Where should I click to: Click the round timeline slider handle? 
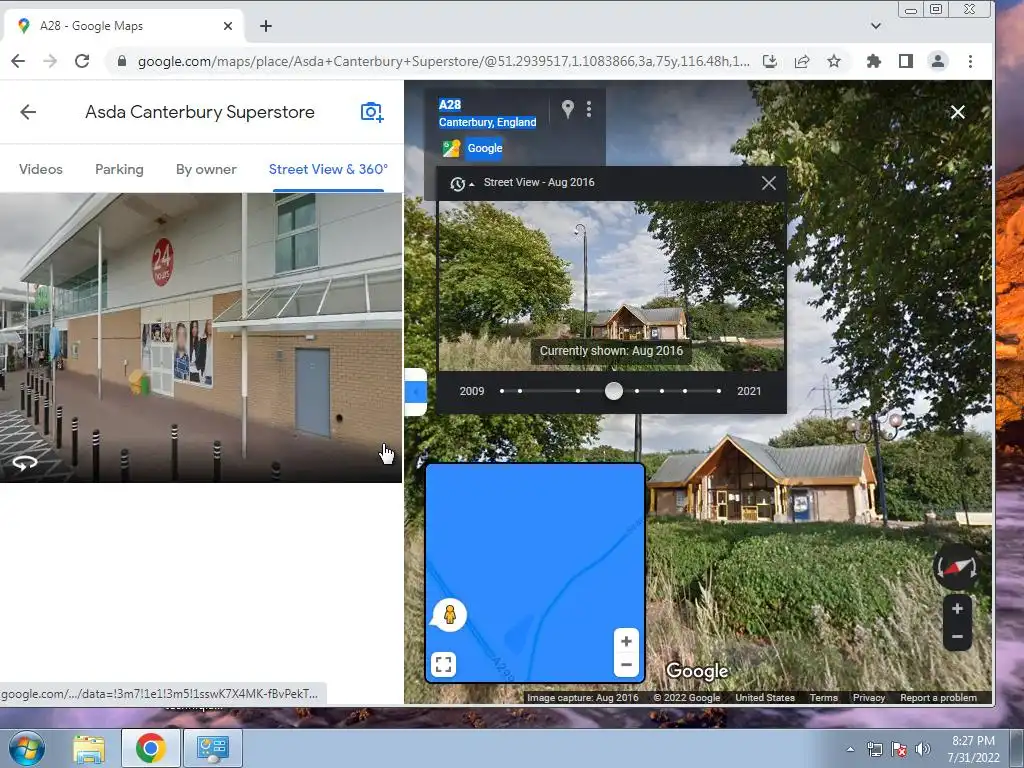(x=613, y=391)
